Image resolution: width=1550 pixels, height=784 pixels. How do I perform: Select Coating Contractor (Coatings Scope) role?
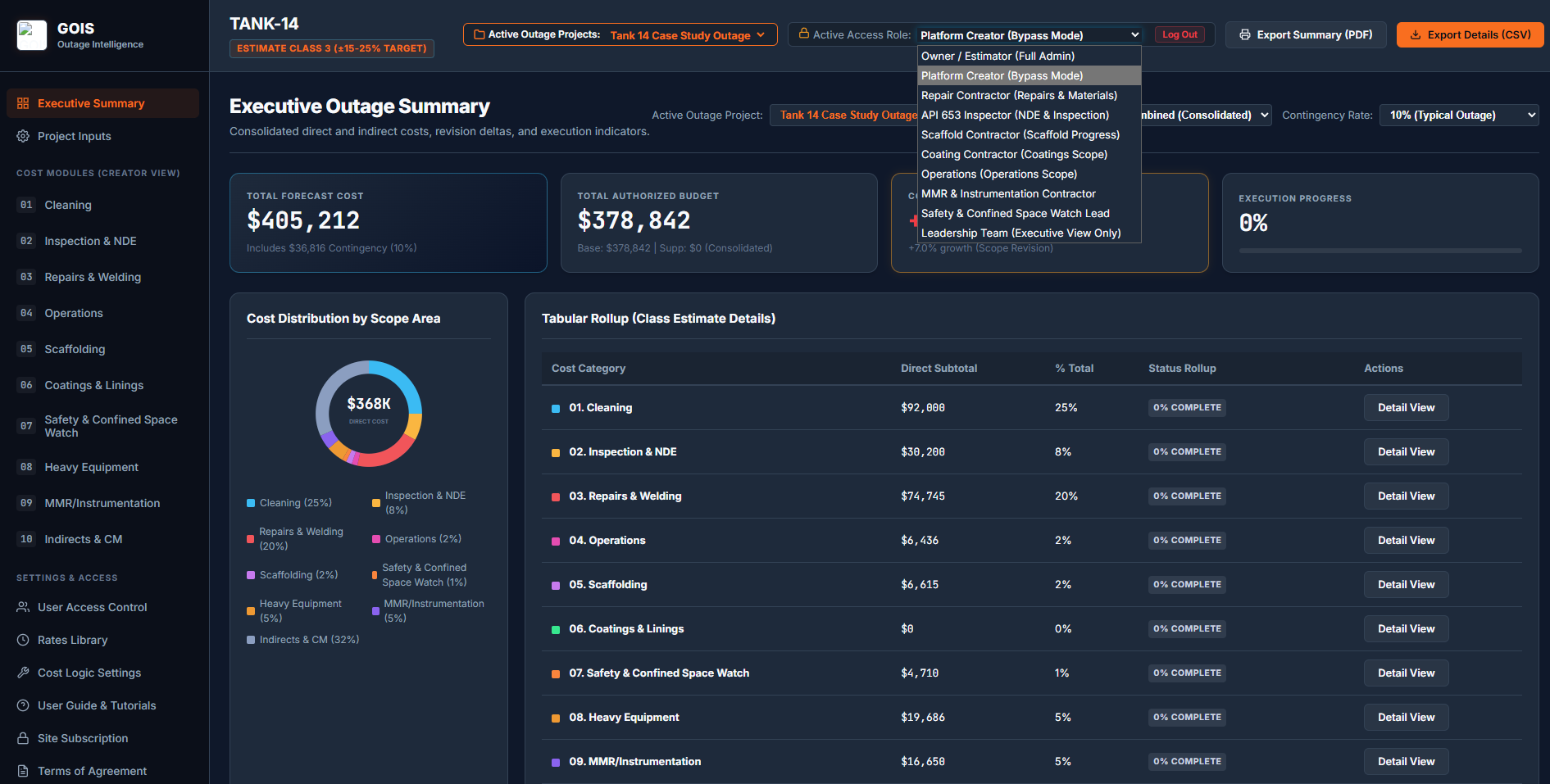pyautogui.click(x=1029, y=154)
